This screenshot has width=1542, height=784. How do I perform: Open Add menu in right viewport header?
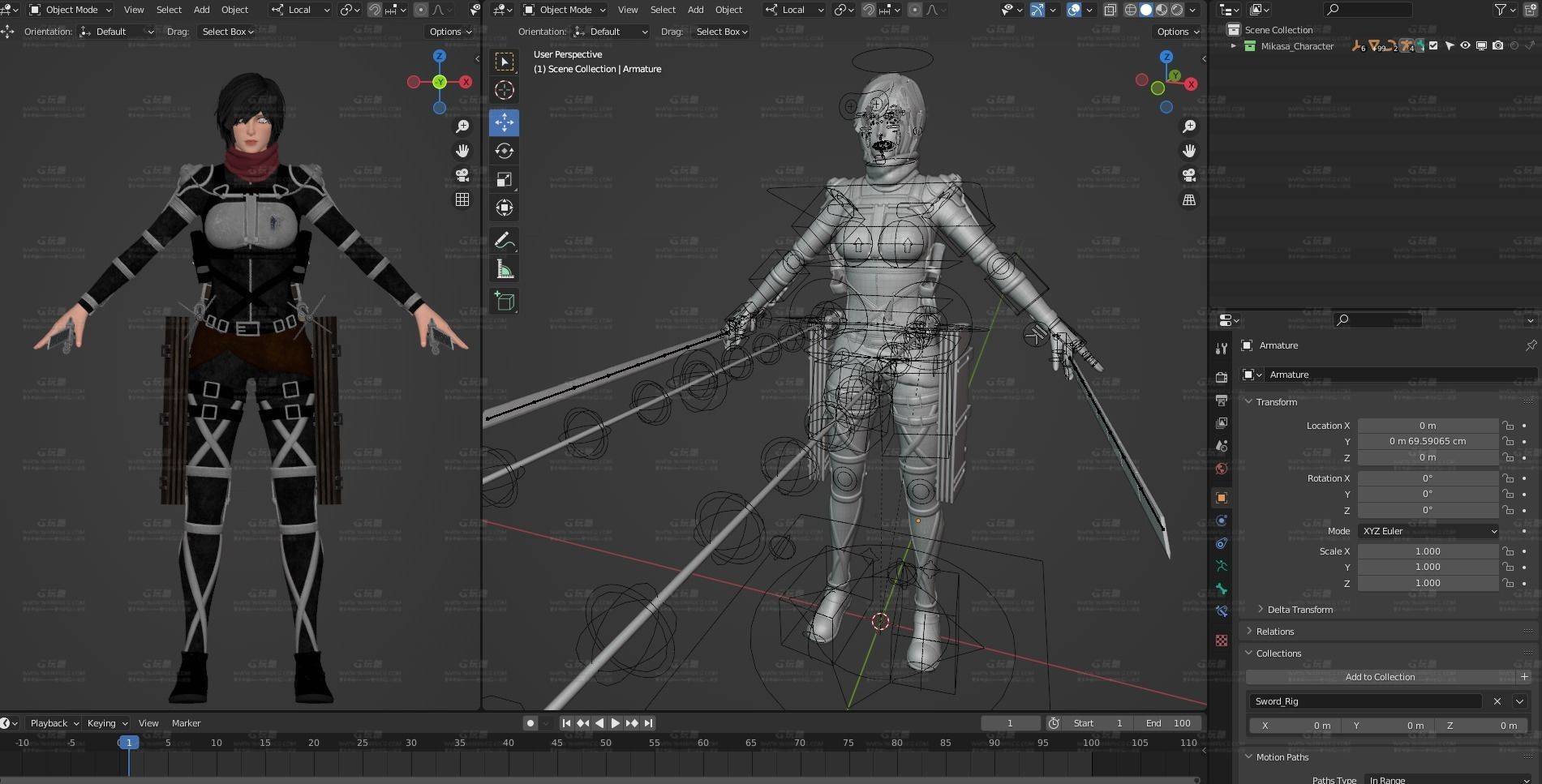coord(695,10)
